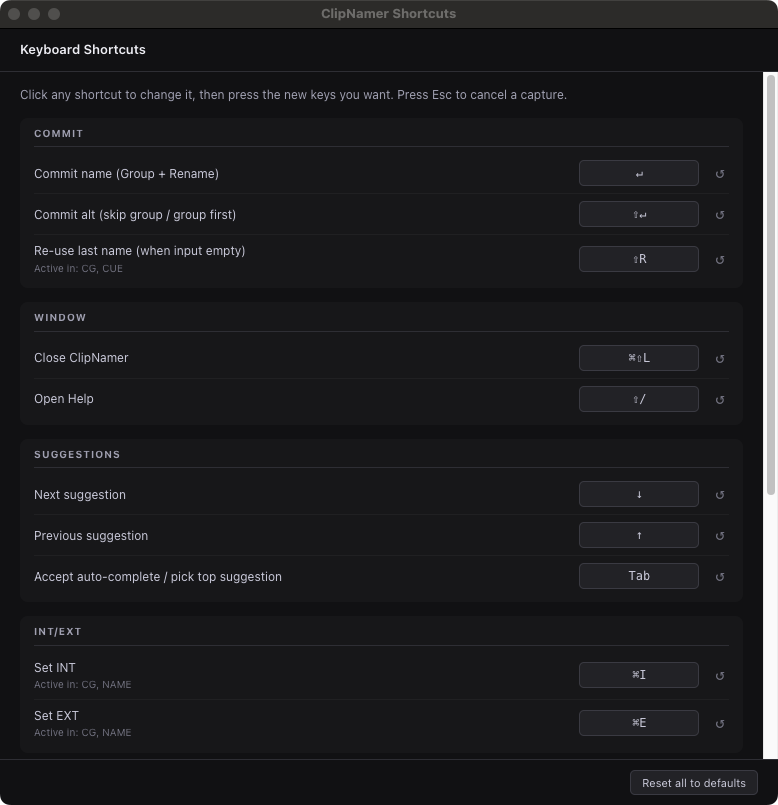Reset the Re-use last name shortcut
Screen dimensions: 778x805
[720, 260]
